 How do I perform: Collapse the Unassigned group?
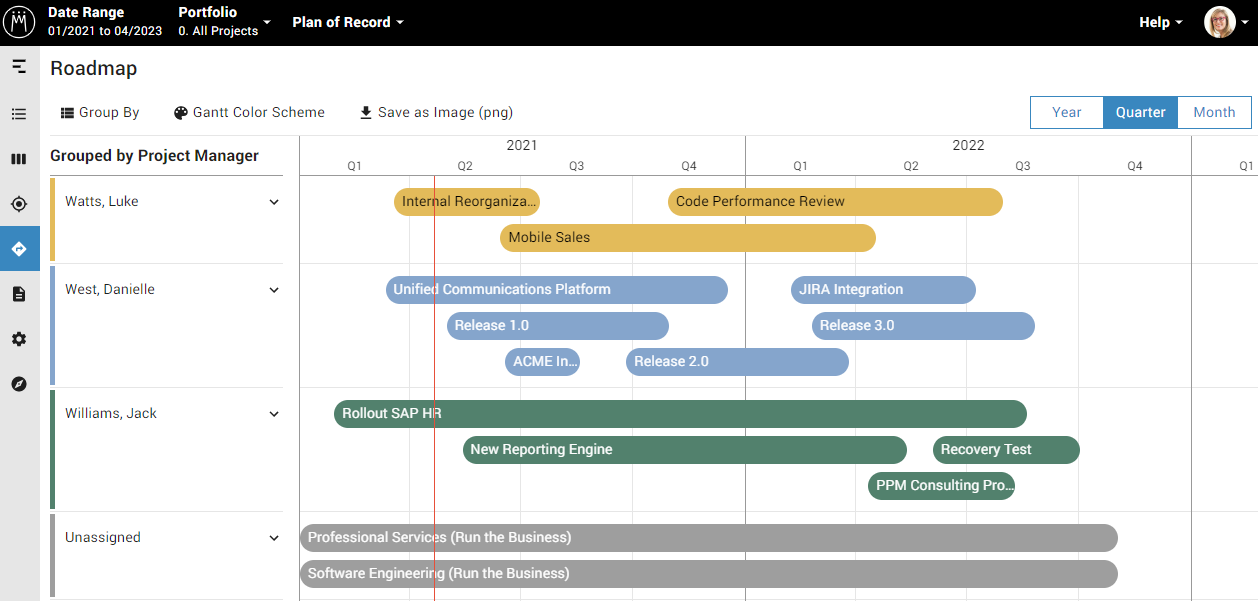(x=274, y=538)
